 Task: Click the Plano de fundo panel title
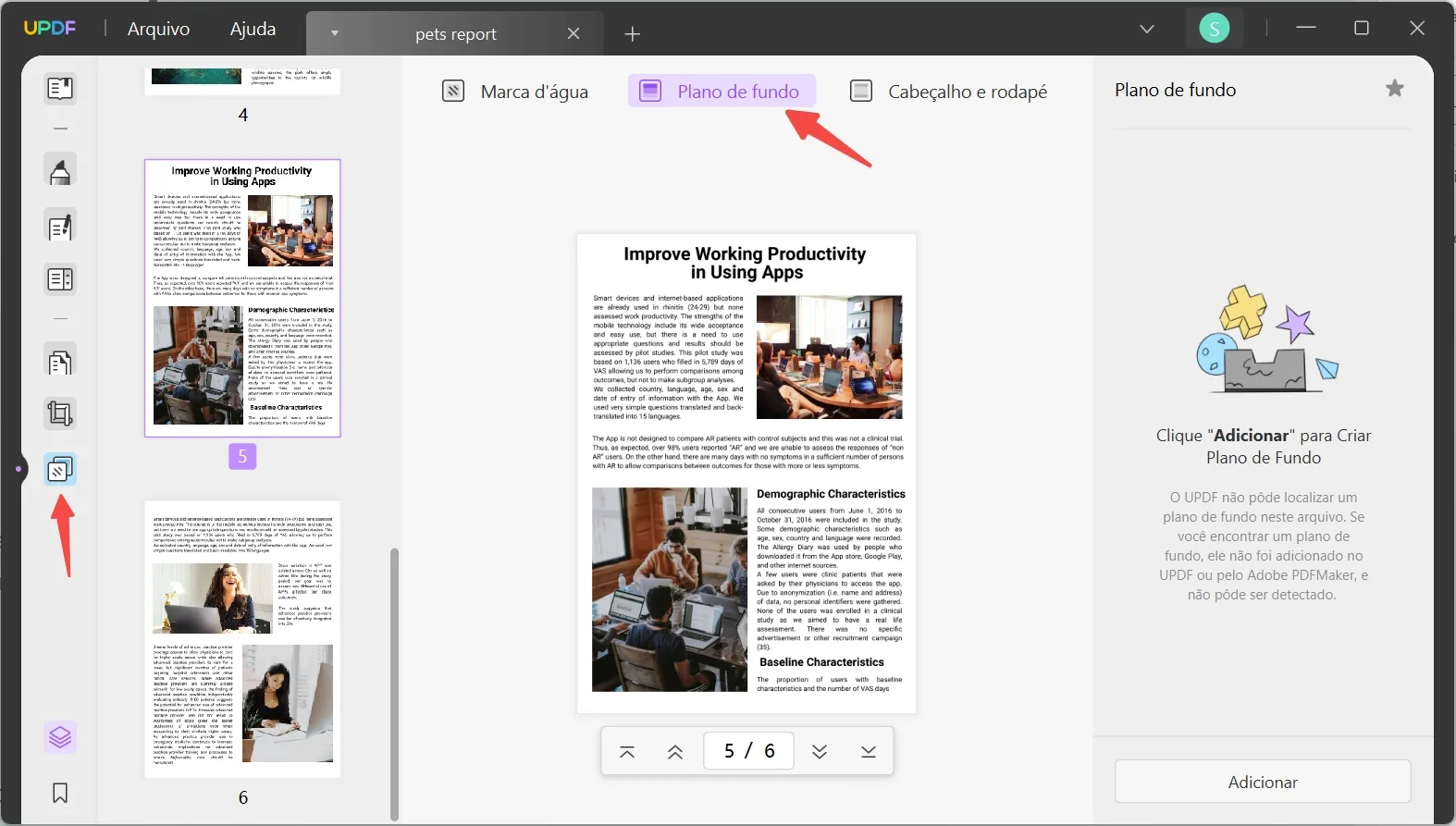(1175, 90)
